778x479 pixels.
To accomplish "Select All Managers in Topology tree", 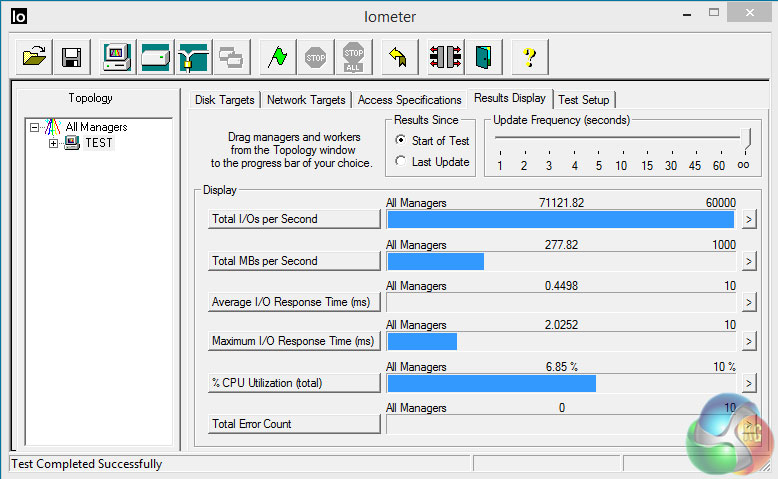I will [96, 127].
